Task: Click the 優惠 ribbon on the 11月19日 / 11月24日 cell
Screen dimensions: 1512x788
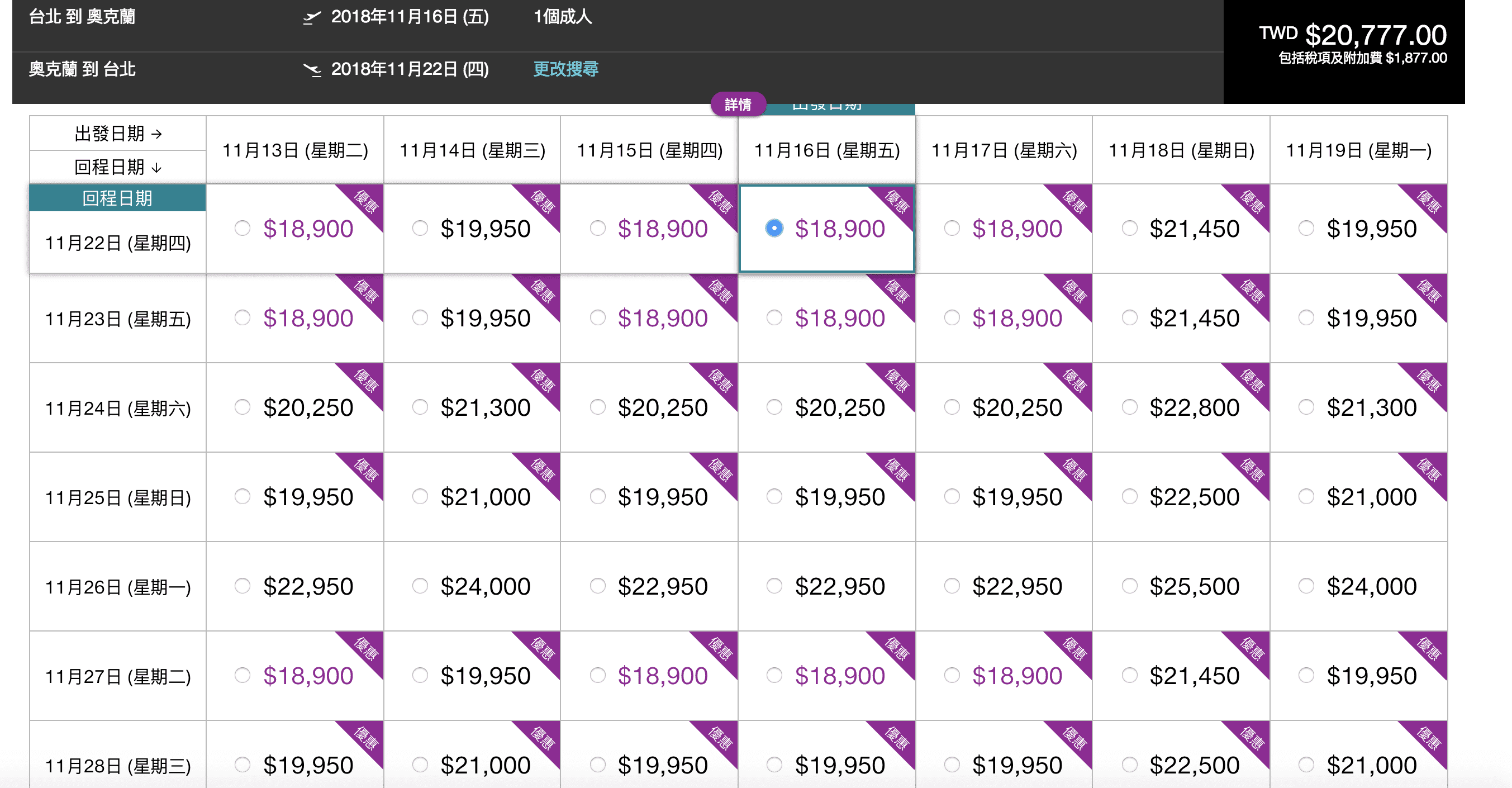Action: tap(1428, 382)
